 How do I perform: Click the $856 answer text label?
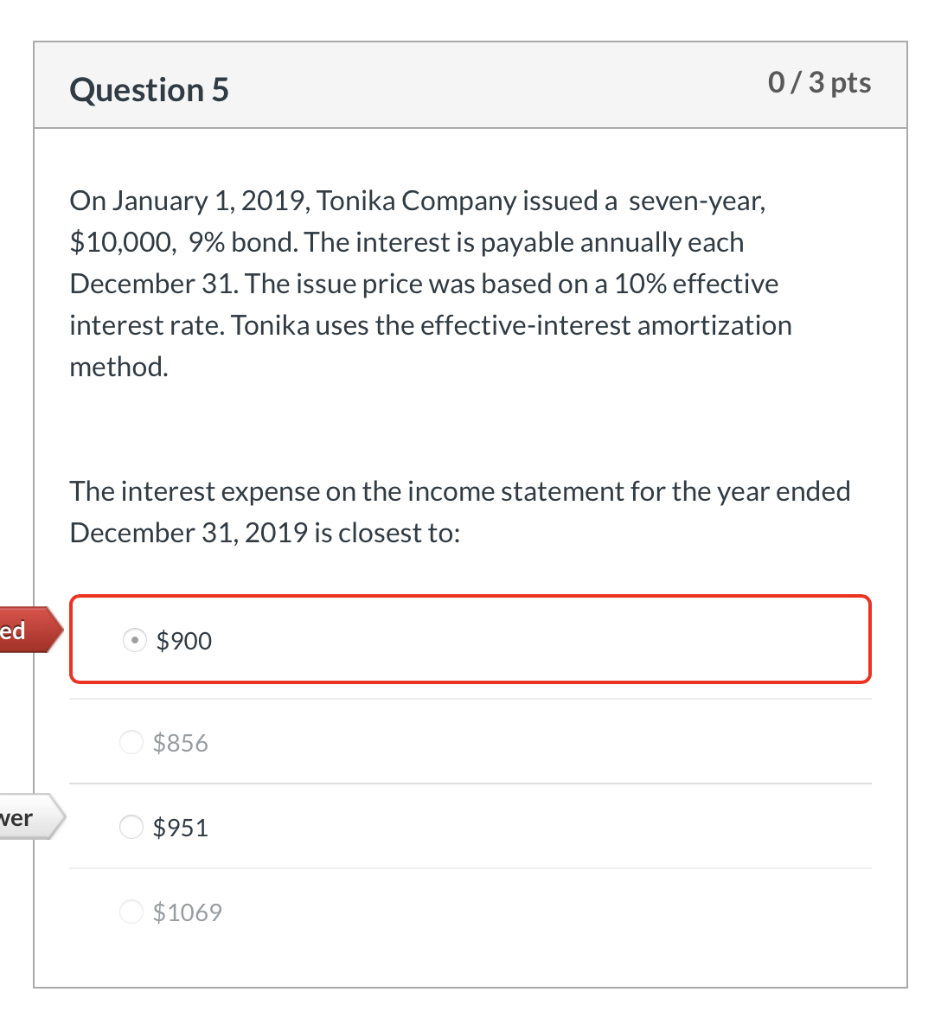pos(181,743)
